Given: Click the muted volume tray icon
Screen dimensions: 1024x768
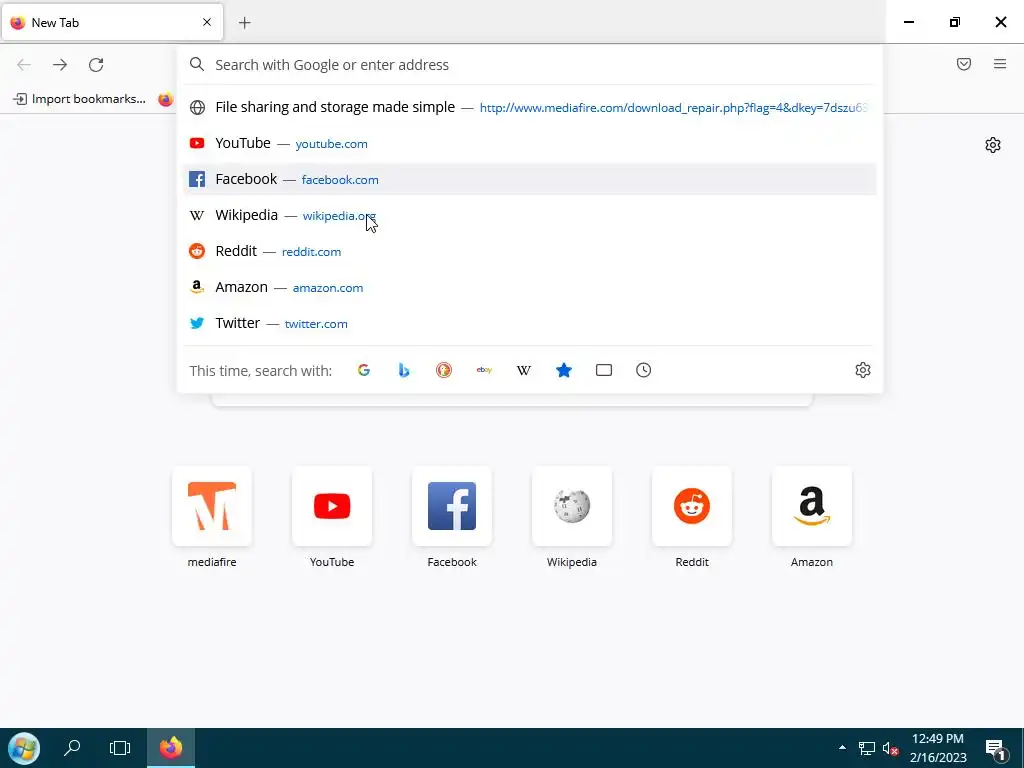Looking at the screenshot, I should tap(890, 748).
